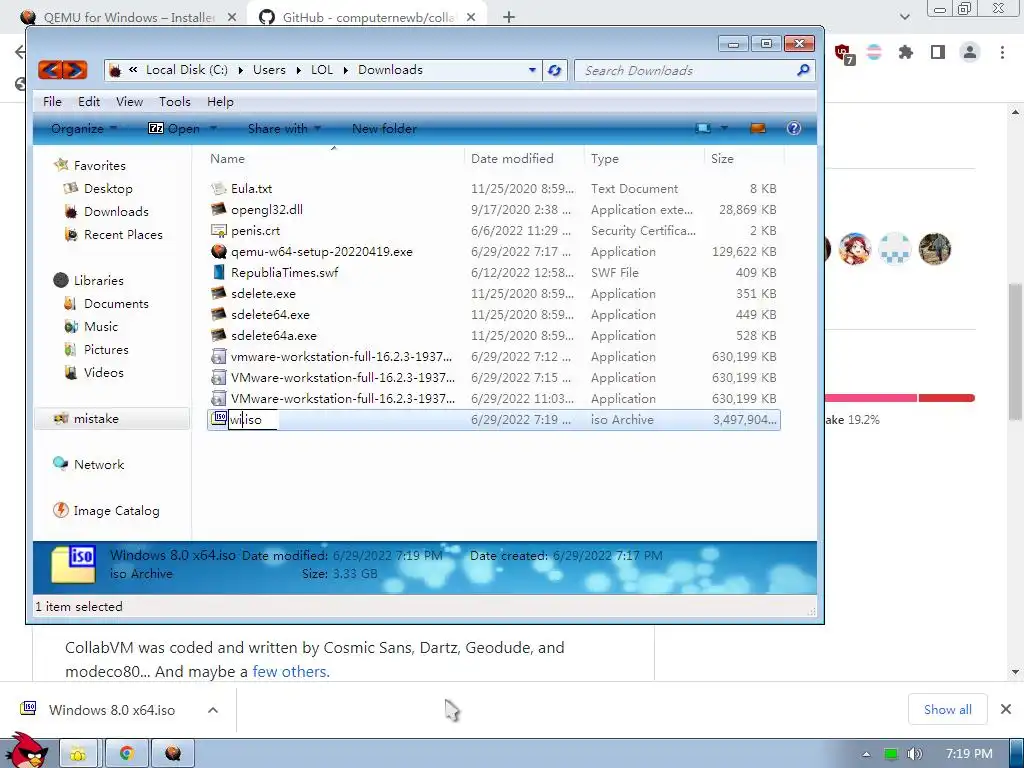Image resolution: width=1024 pixels, height=768 pixels.
Task: Click the filename rename text box
Action: coord(253,420)
